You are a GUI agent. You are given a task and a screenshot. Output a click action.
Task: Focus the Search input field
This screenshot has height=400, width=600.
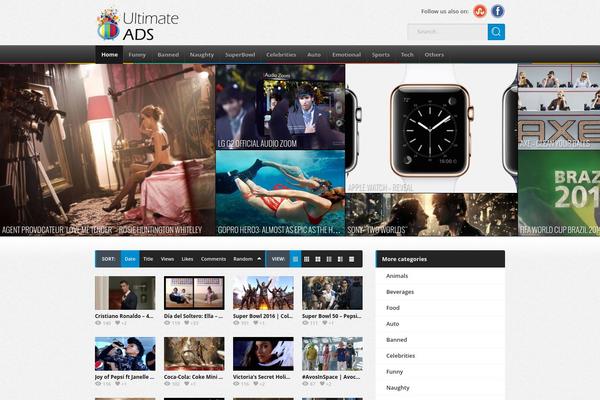447,32
